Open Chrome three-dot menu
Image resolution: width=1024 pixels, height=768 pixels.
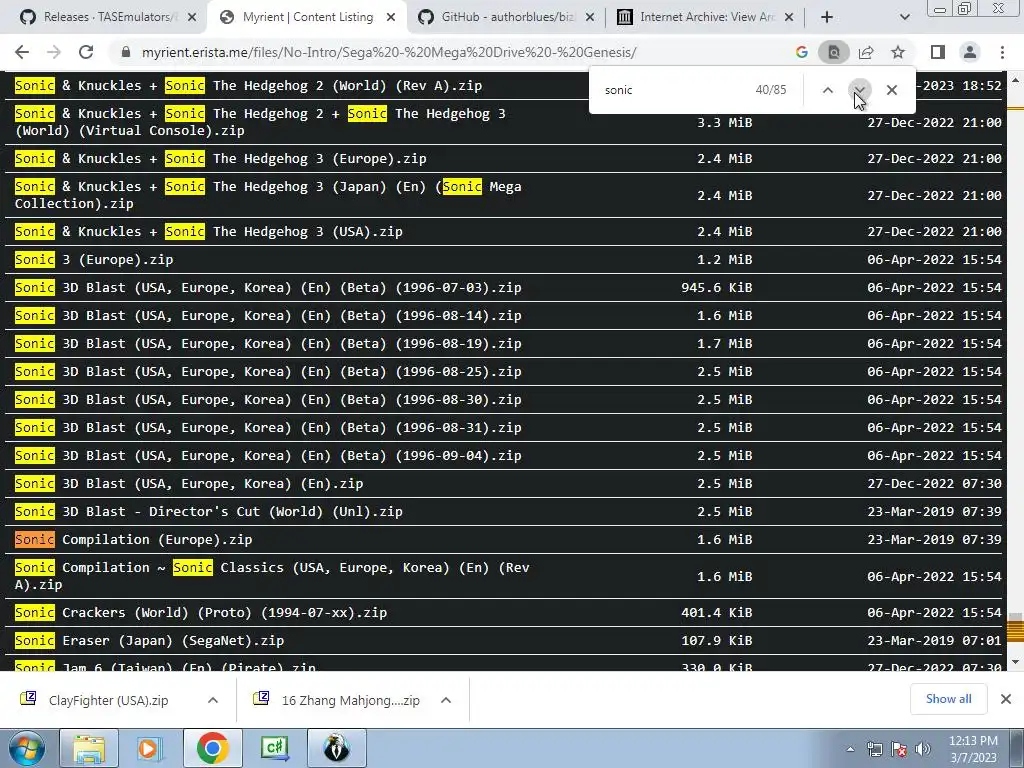[1002, 52]
